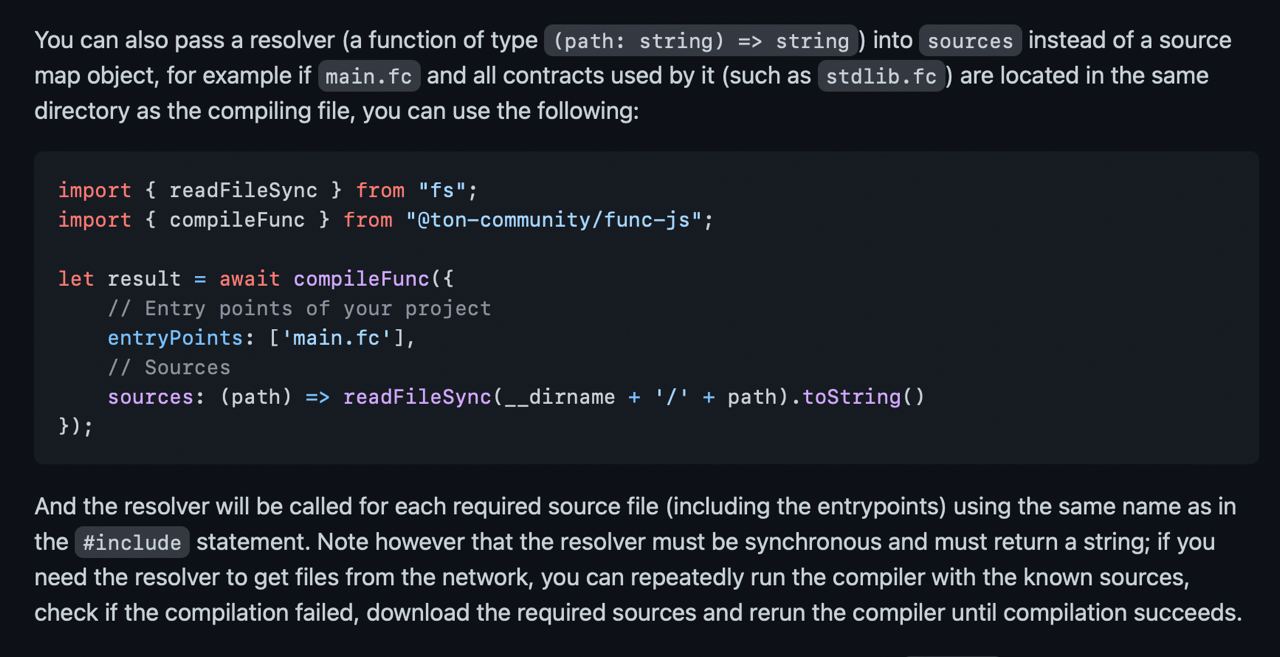Click the #include inline code
The height and width of the screenshot is (657, 1280).
coord(132,543)
